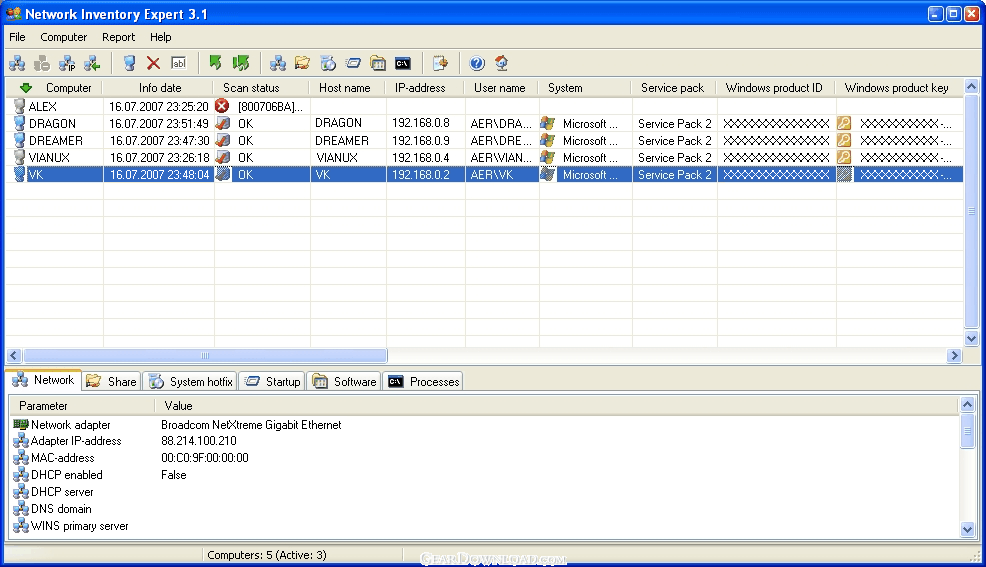Open the File menu

[17, 37]
